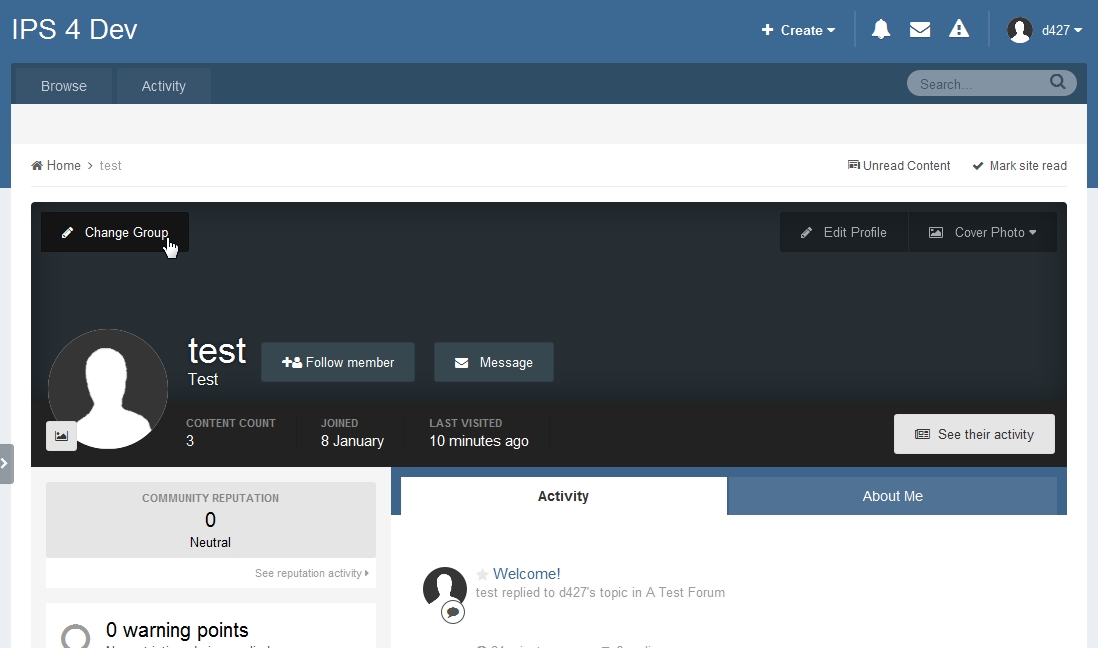Click the Change Group button

(x=114, y=232)
